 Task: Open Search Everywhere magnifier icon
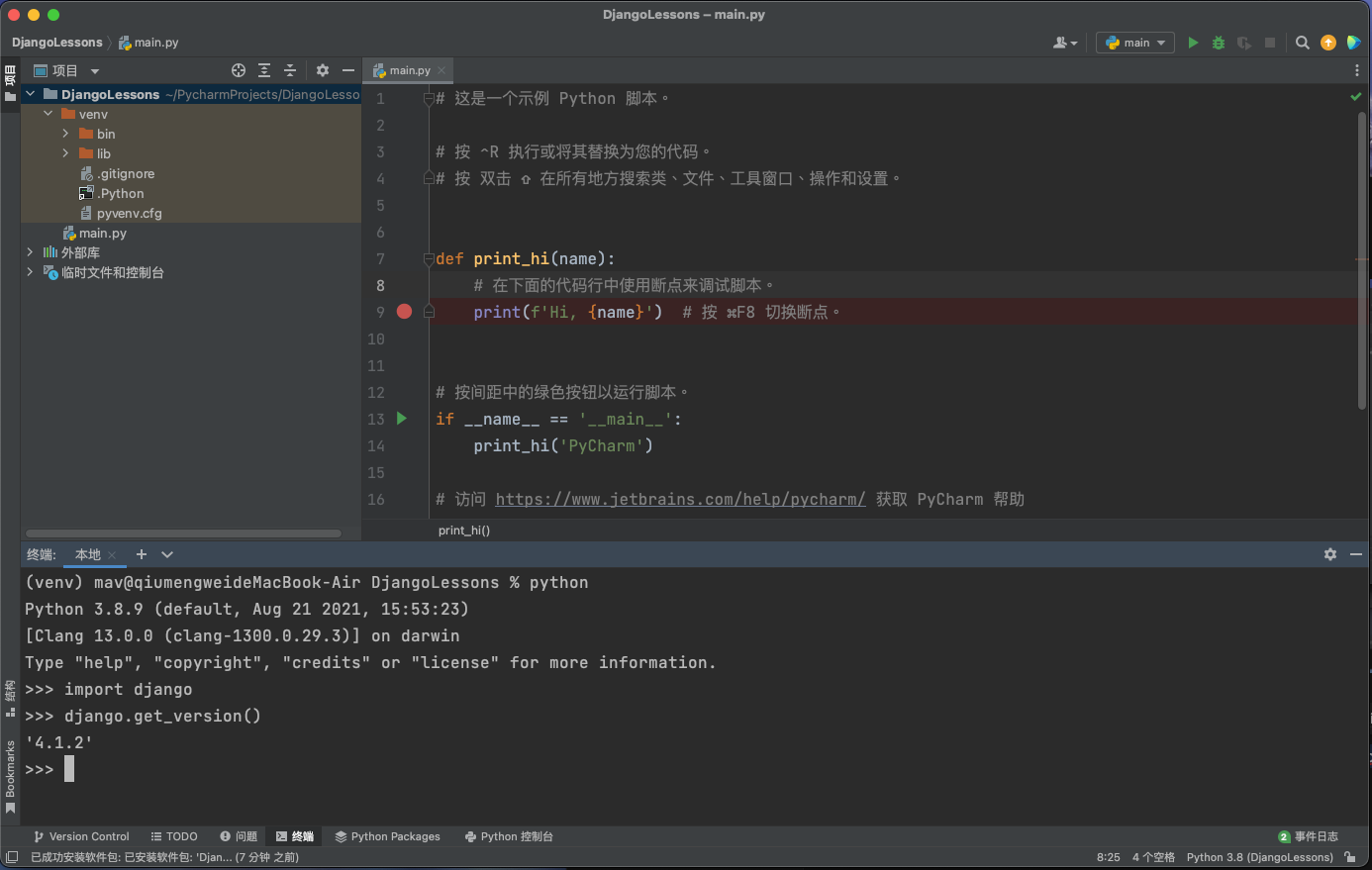(x=1303, y=43)
